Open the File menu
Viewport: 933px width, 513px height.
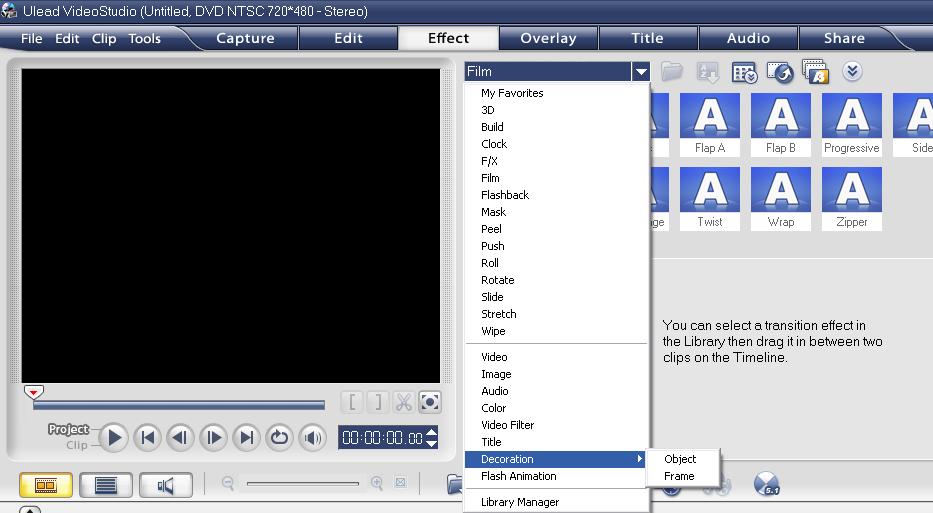[32, 39]
